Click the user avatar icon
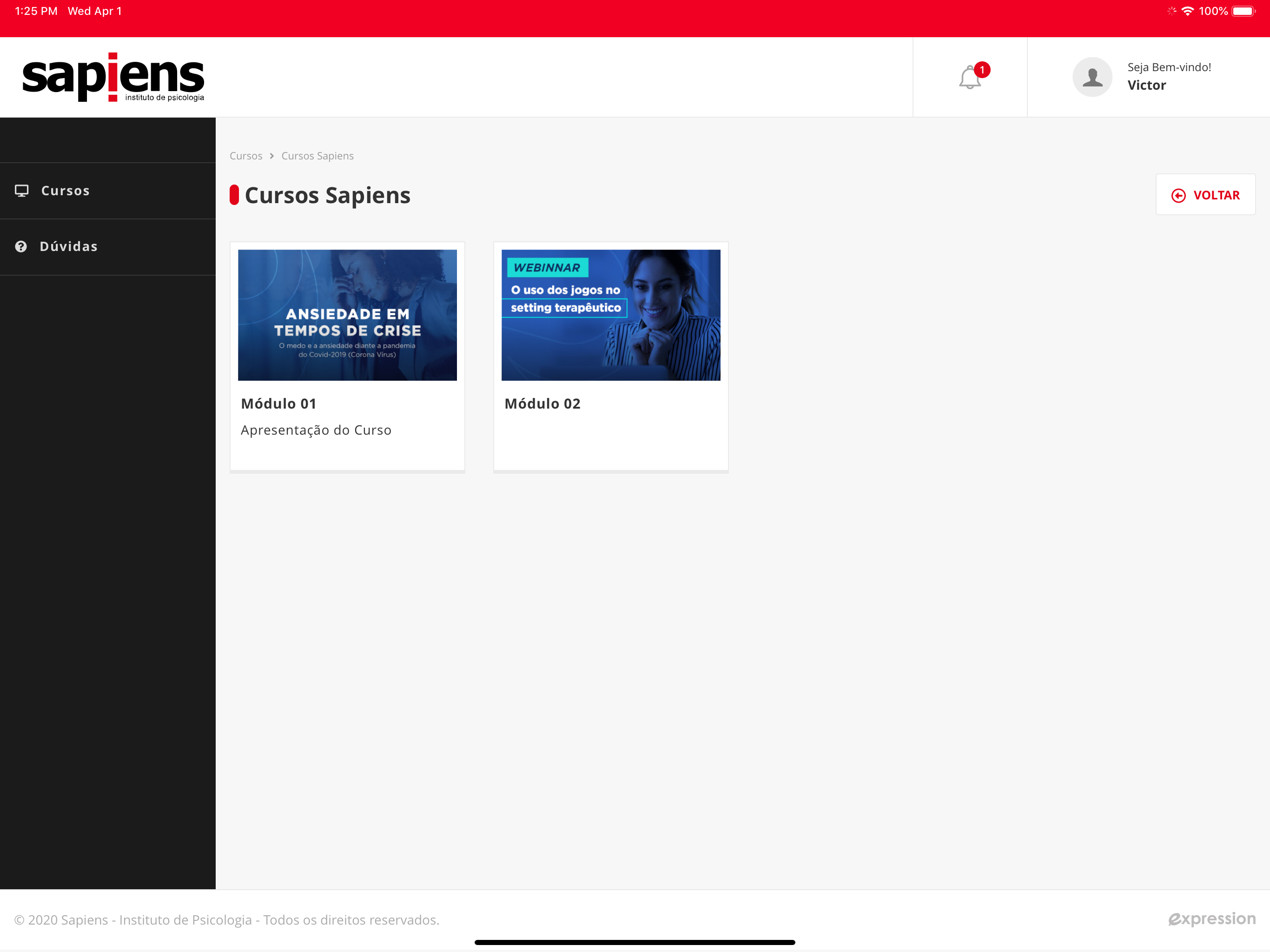This screenshot has width=1270, height=952. pos(1092,77)
